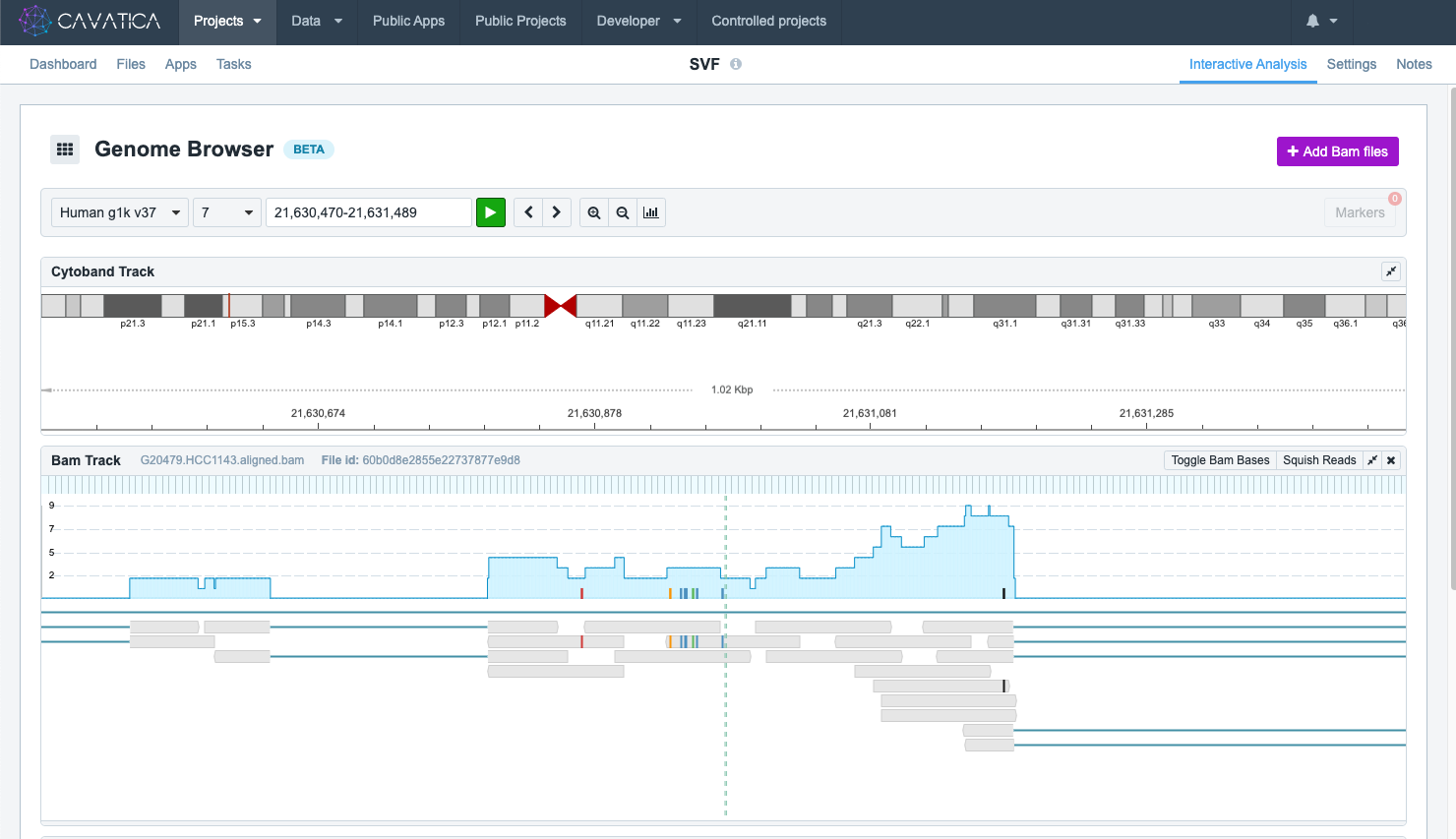1456x839 pixels.
Task: Click the BETA badge next to Genome Browser
Action: [x=309, y=150]
